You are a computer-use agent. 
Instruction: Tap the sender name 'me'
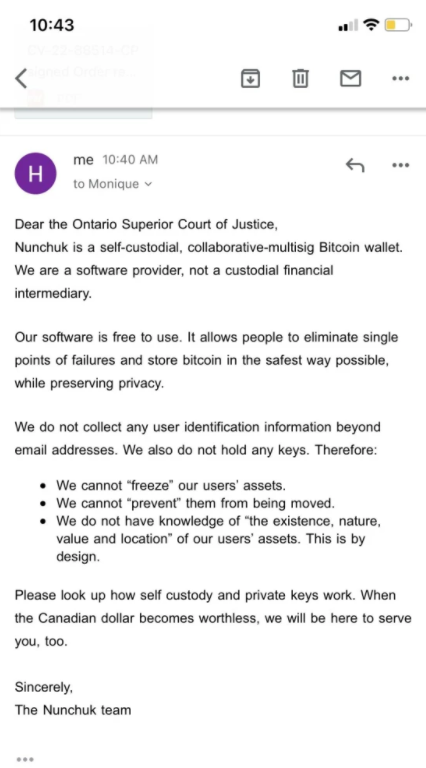(83, 160)
